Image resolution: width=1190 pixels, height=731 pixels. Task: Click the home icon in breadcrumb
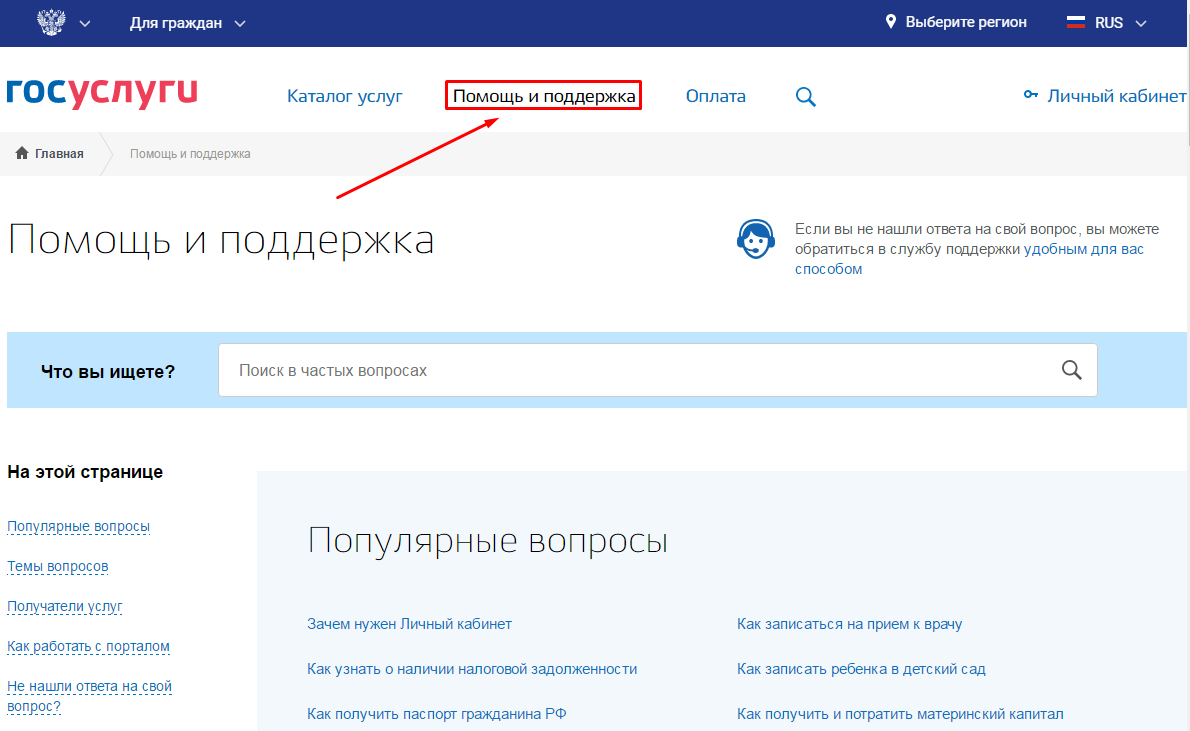(x=21, y=154)
